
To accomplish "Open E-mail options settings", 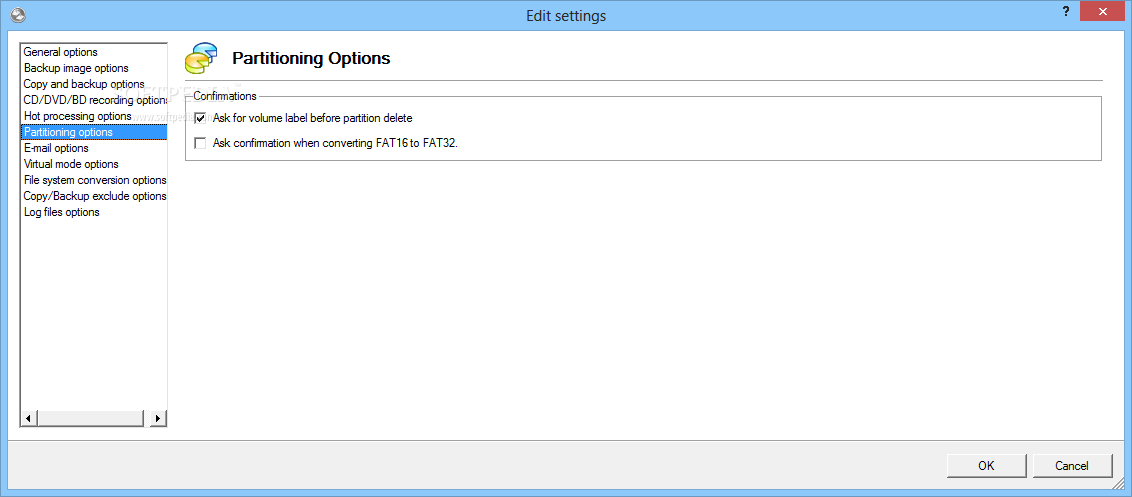I will click(x=56, y=148).
